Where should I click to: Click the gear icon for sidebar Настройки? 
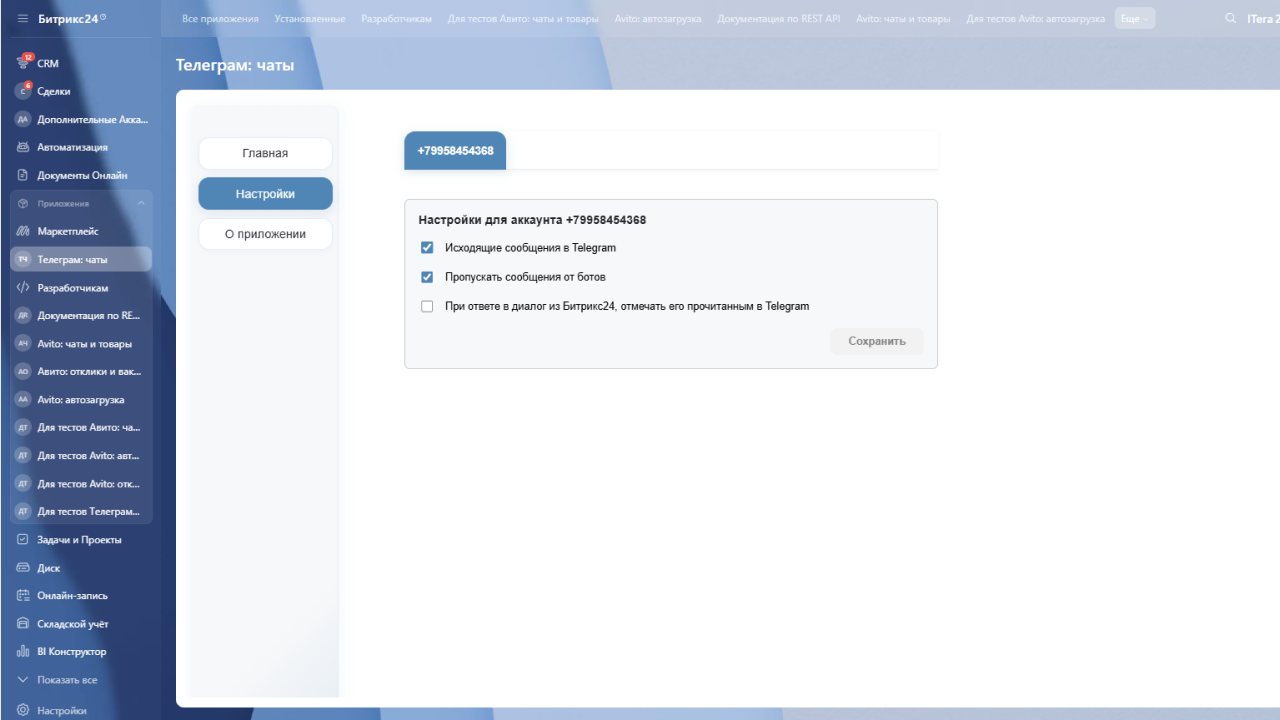coord(23,710)
